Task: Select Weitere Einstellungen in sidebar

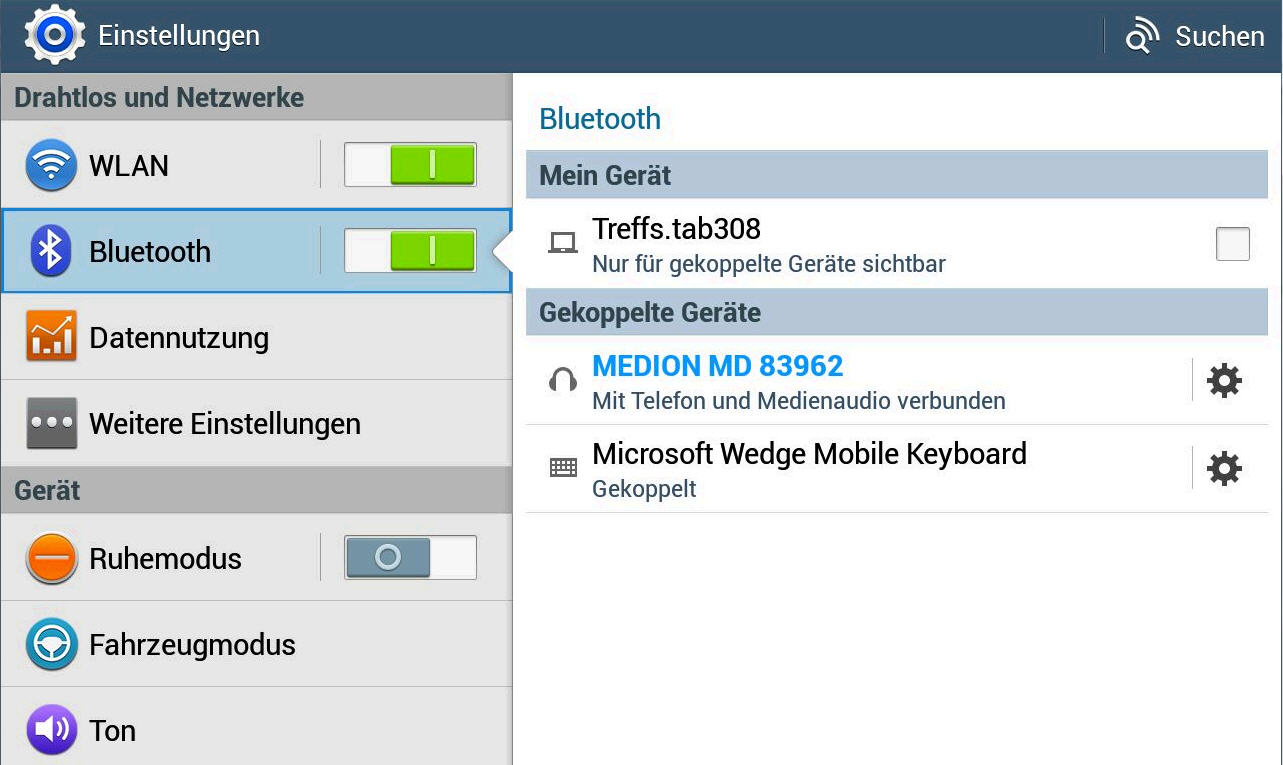Action: pyautogui.click(x=225, y=424)
